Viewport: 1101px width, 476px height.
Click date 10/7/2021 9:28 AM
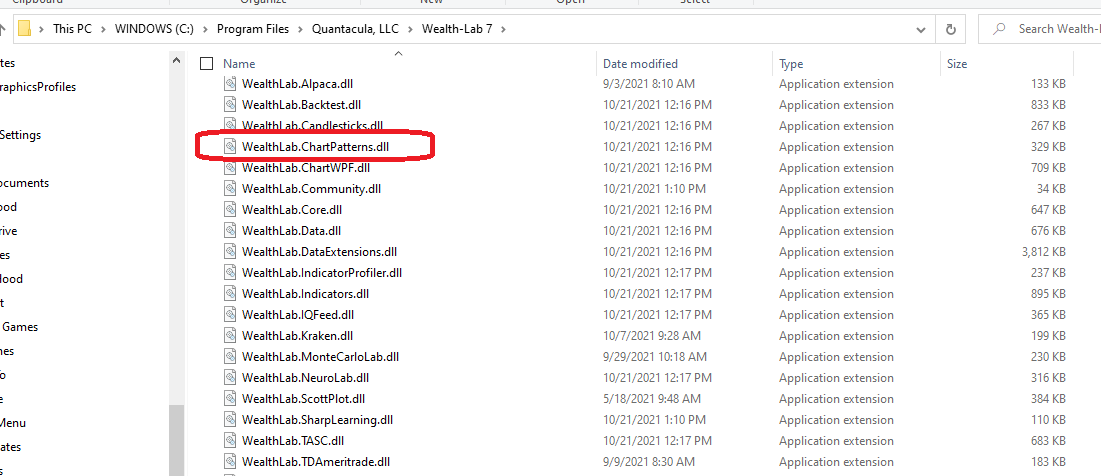coord(652,336)
